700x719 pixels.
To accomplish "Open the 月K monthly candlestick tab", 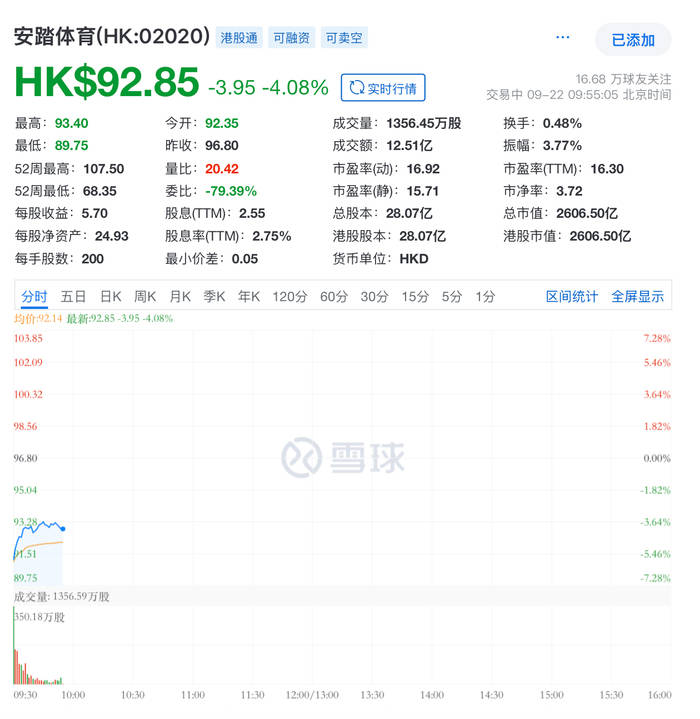I will (x=180, y=296).
